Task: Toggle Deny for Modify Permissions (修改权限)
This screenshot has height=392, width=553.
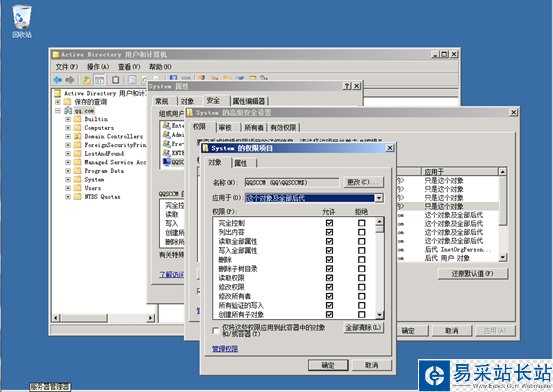Action: tap(361, 287)
